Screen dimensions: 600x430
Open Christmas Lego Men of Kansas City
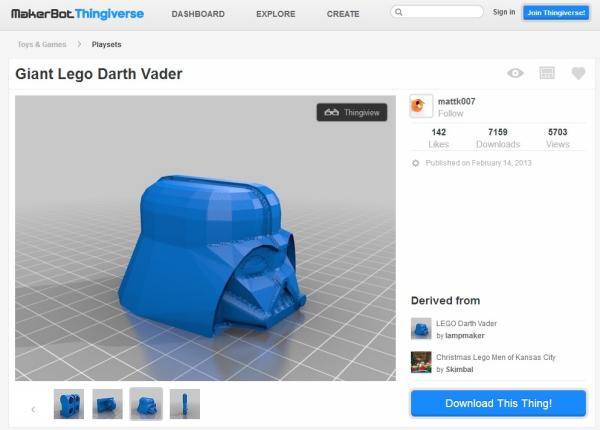click(496, 357)
